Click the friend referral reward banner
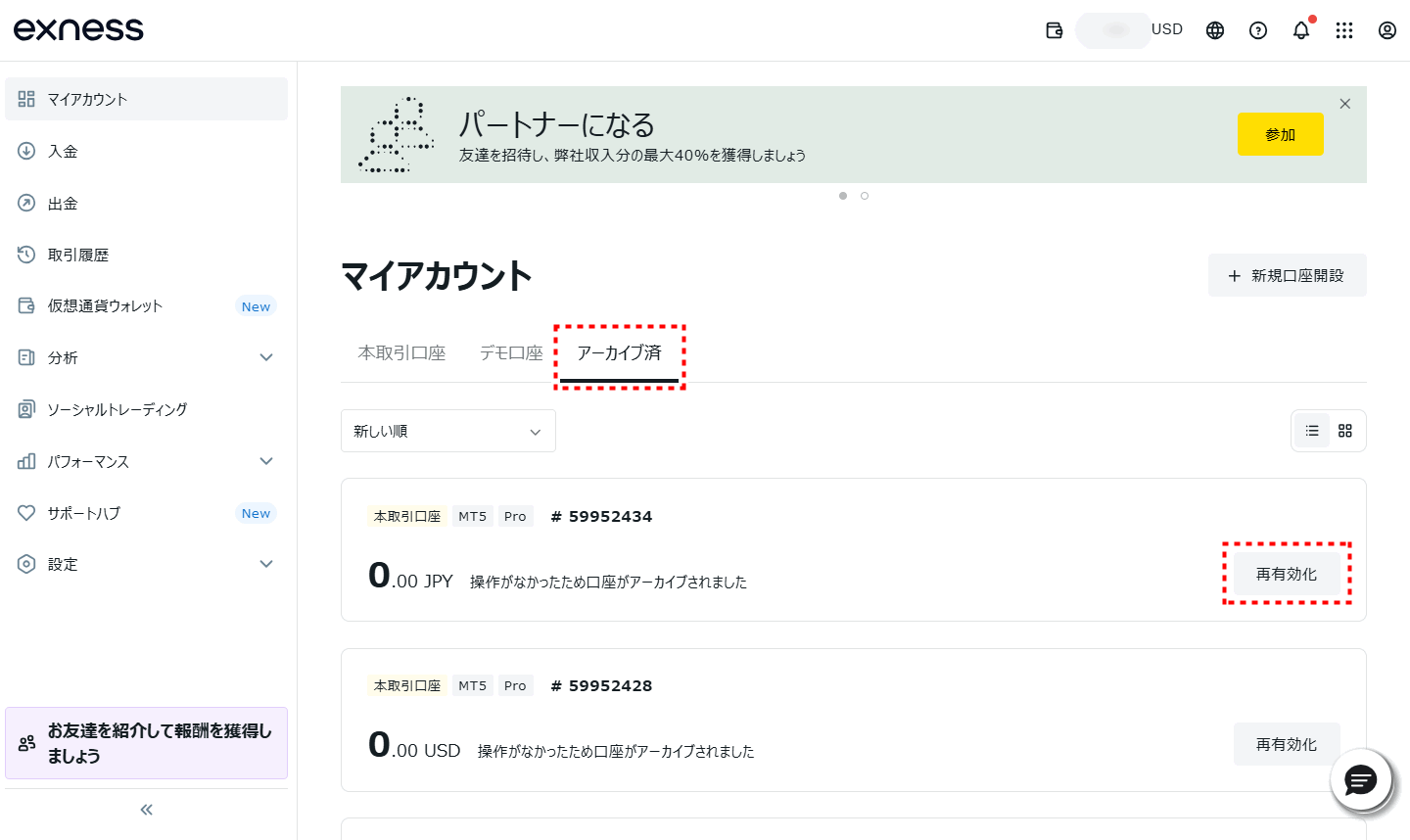Image resolution: width=1410 pixels, height=840 pixels. point(147,743)
